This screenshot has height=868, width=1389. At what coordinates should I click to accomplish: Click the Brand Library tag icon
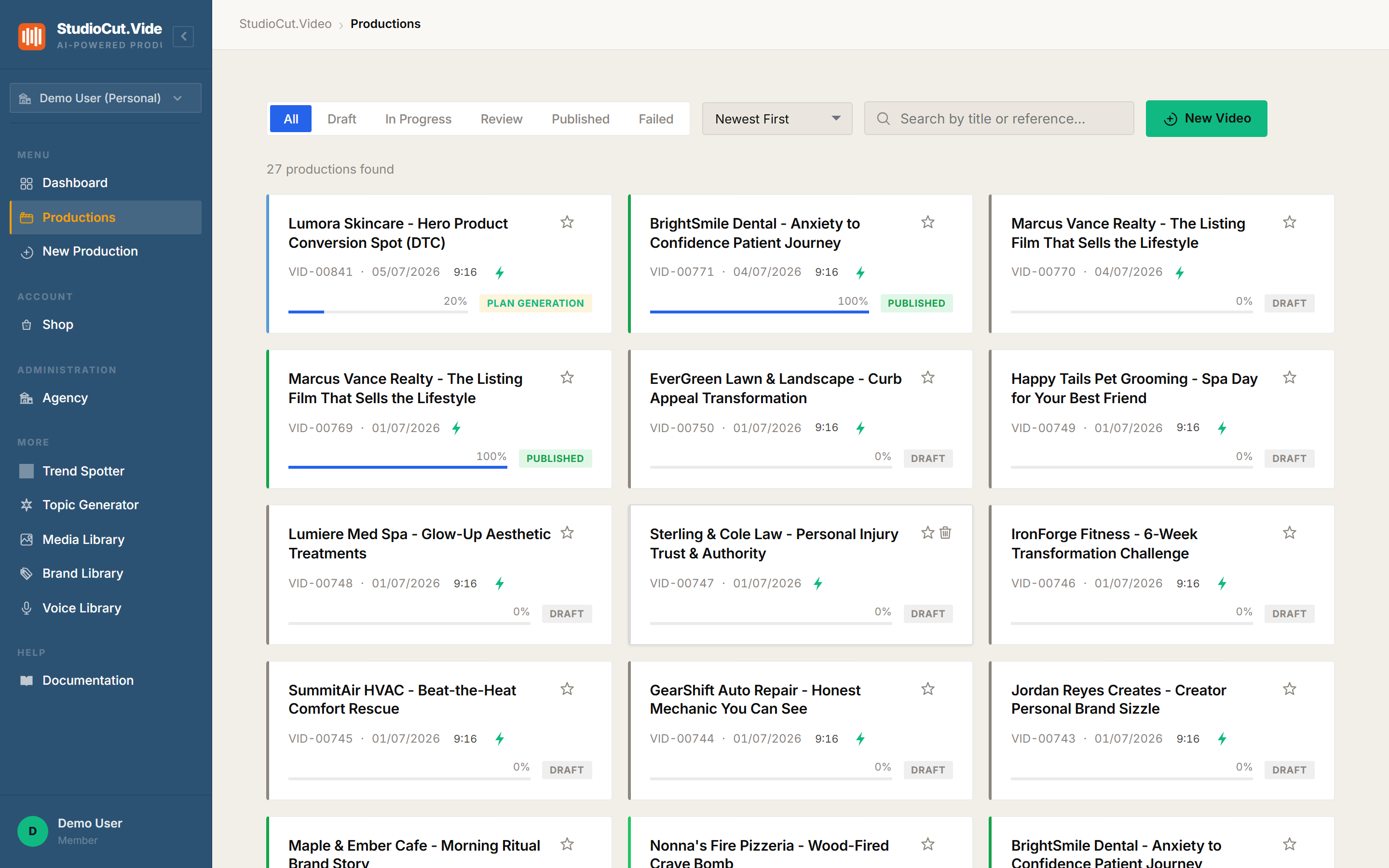point(27,573)
